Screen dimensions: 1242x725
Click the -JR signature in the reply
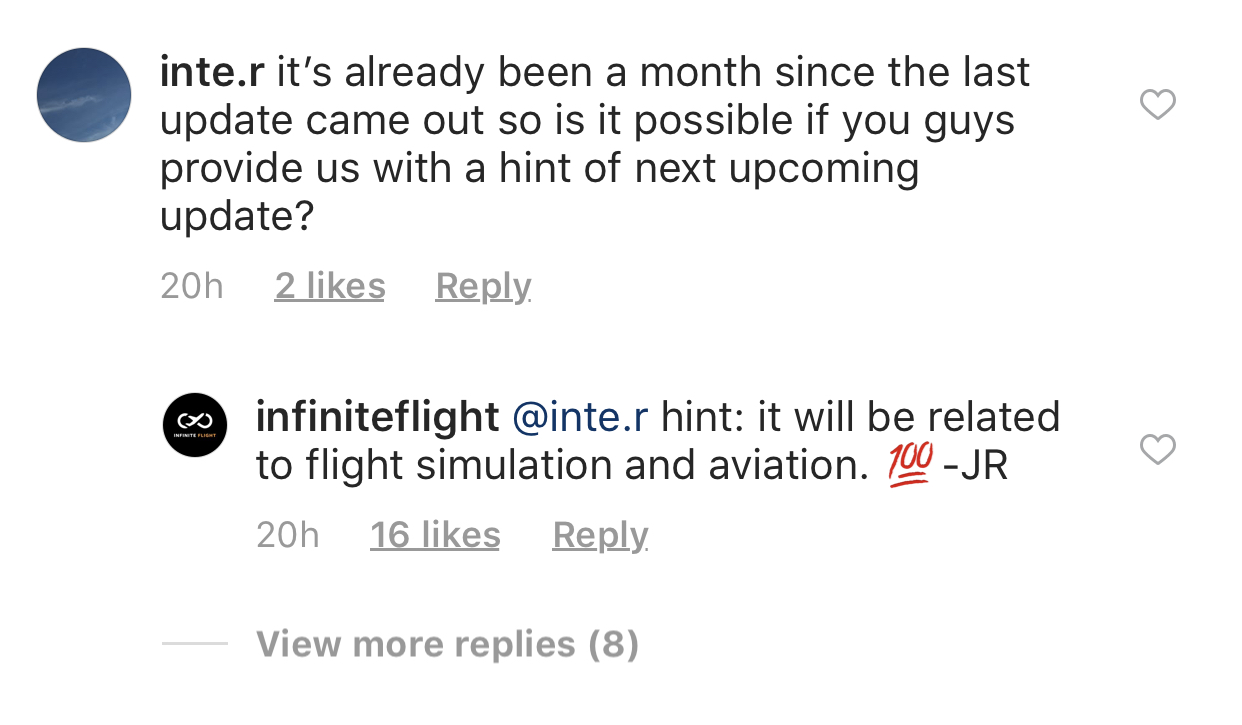(x=975, y=467)
